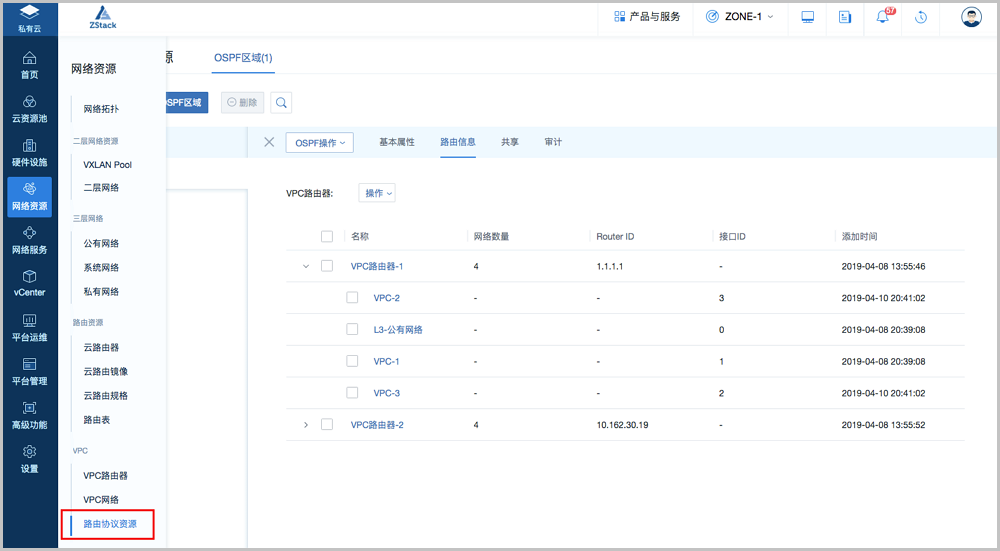The width and height of the screenshot is (1000, 551).
Task: Click the monitor console icon in header
Action: pyautogui.click(x=808, y=17)
